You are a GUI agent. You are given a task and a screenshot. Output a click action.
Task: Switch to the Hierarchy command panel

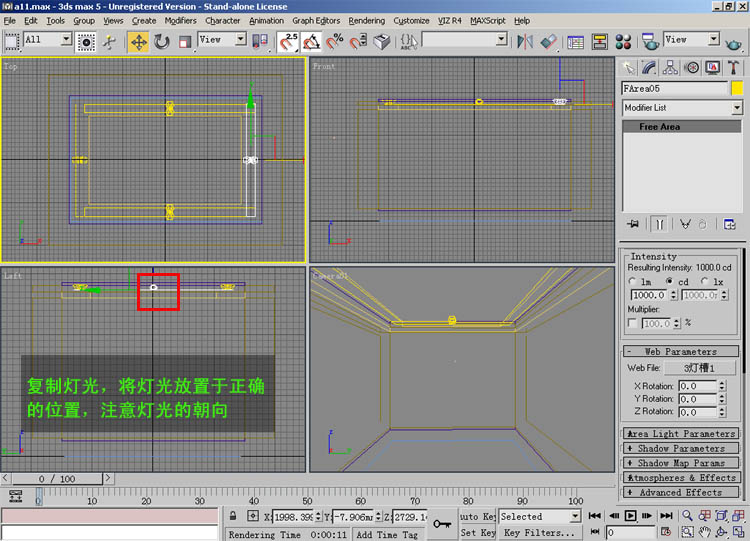click(670, 68)
